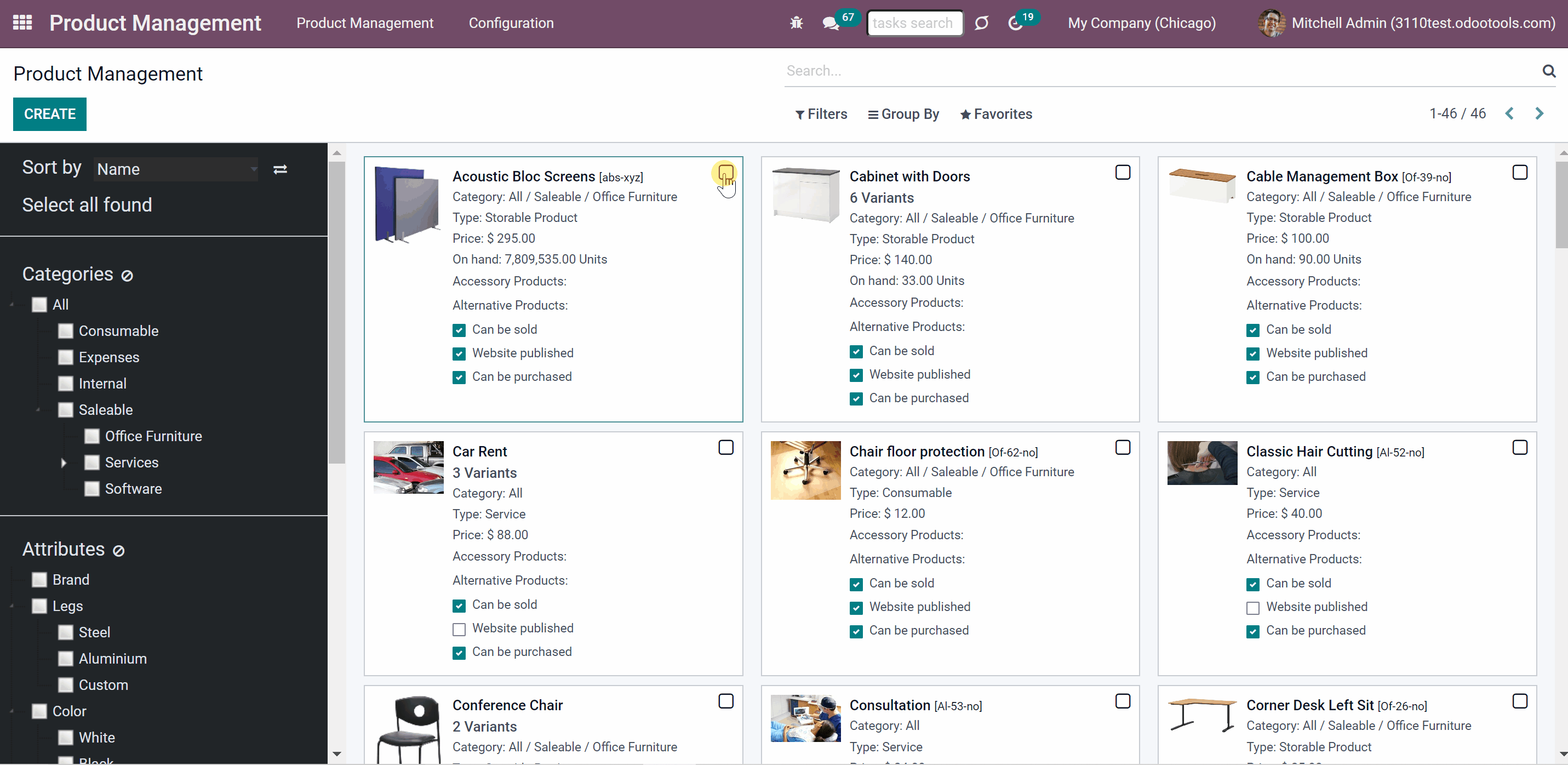This screenshot has width=1568, height=765.
Task: Check the Office Furniture category
Action: coord(92,436)
